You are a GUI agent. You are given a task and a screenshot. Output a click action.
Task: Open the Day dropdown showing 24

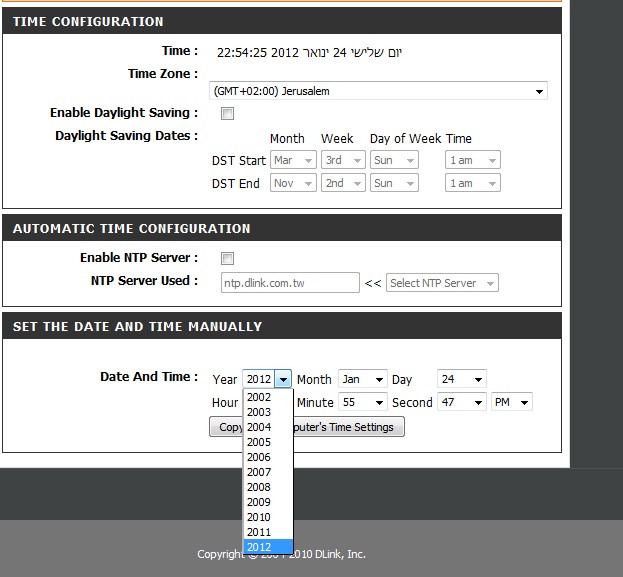click(461, 380)
